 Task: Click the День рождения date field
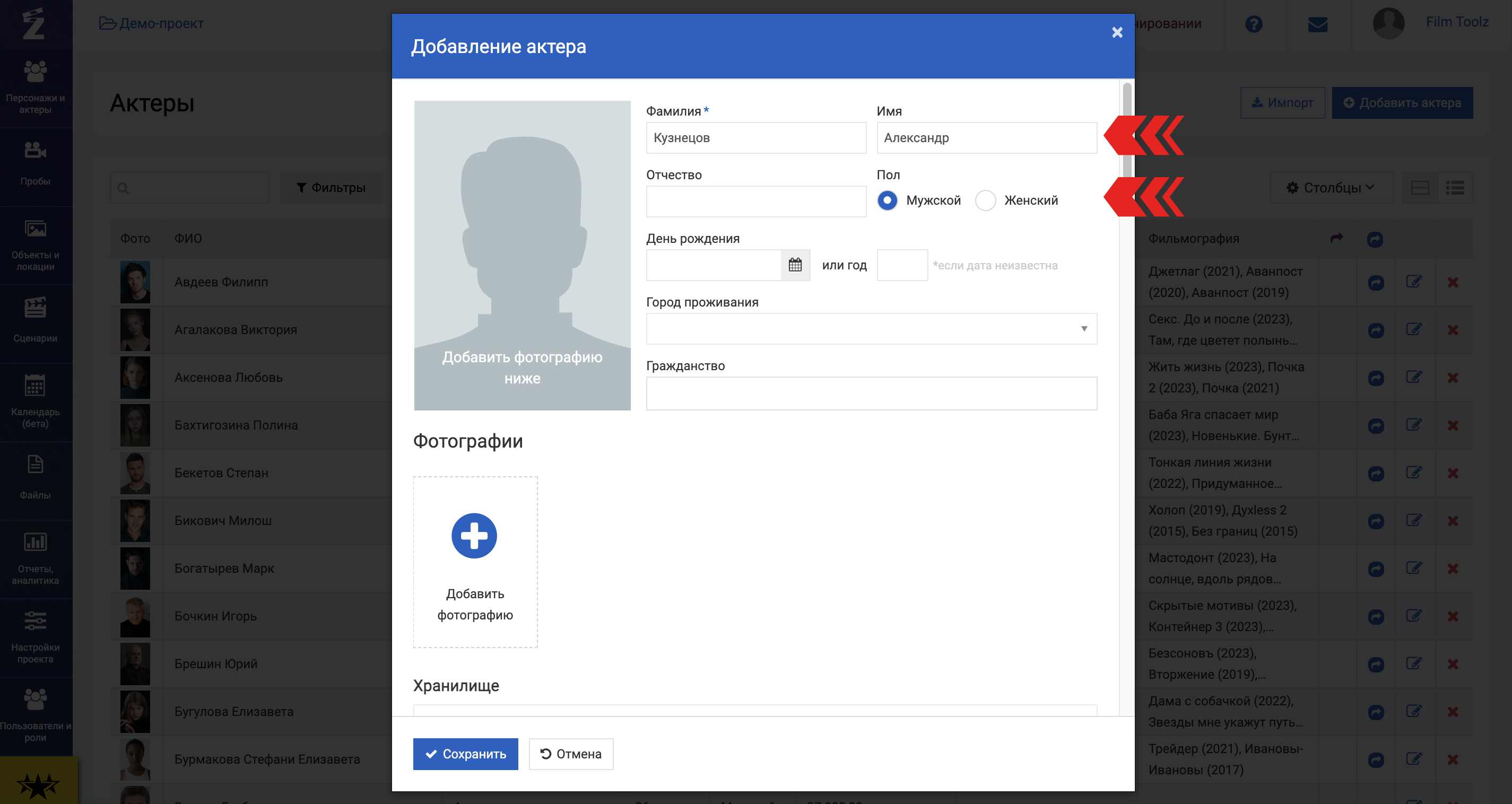click(x=714, y=265)
